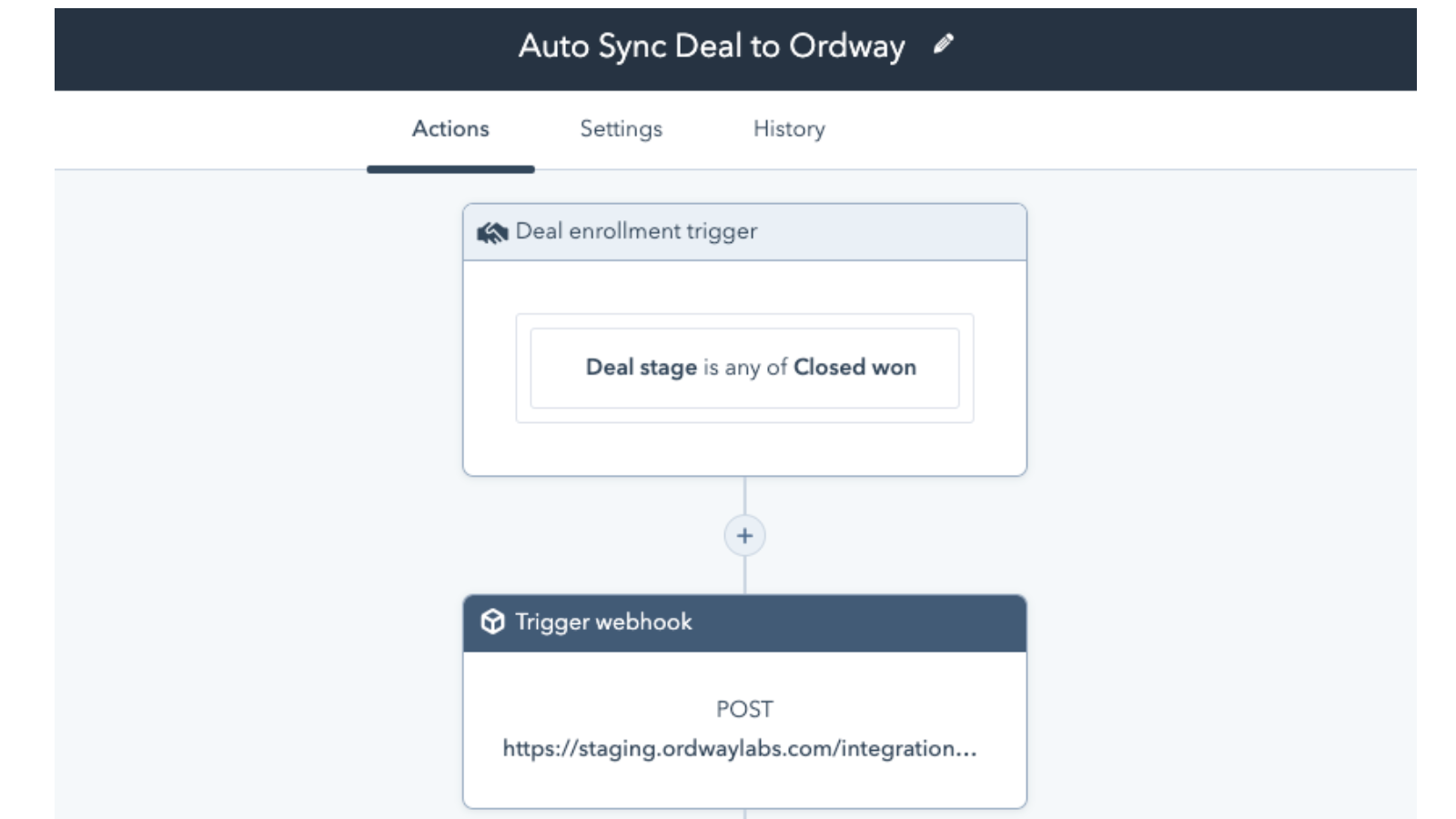This screenshot has height=819, width=1456.
Task: Open the Deal enrollment trigger header
Action: click(744, 232)
